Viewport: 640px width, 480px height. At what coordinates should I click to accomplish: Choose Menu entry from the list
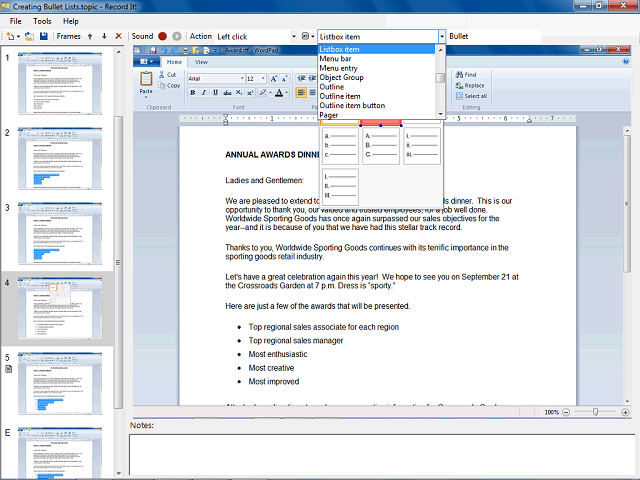[x=377, y=68]
